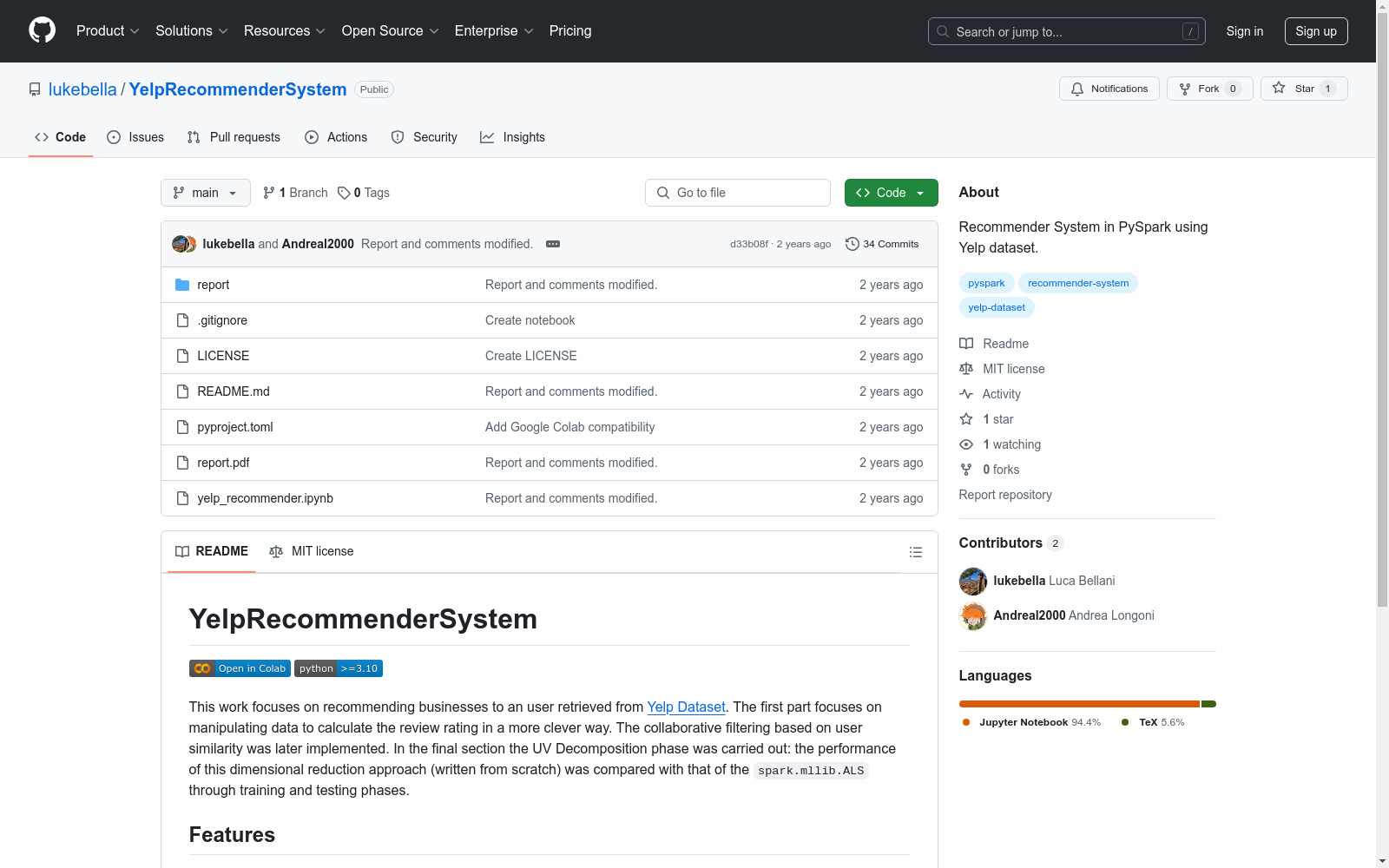
Task: Star the YelpRecommenderSystem repository
Action: point(1304,89)
